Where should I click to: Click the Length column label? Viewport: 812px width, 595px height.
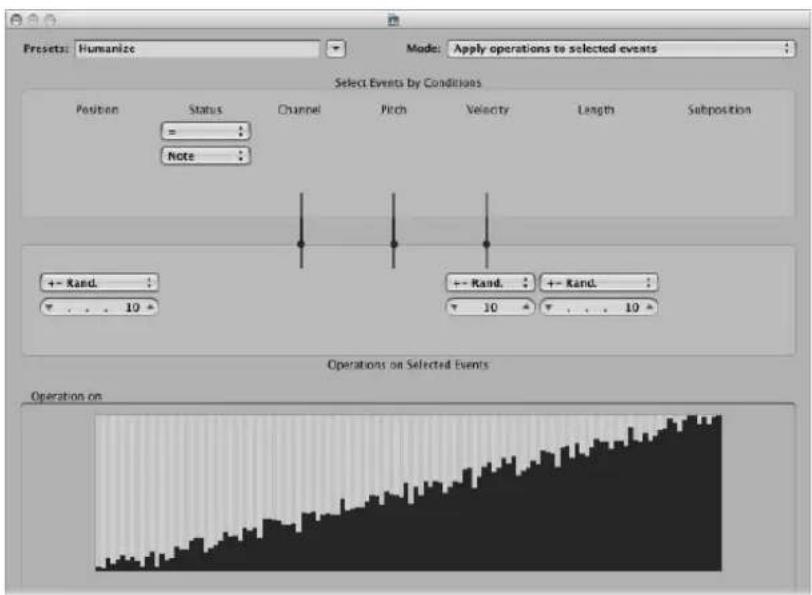point(596,109)
